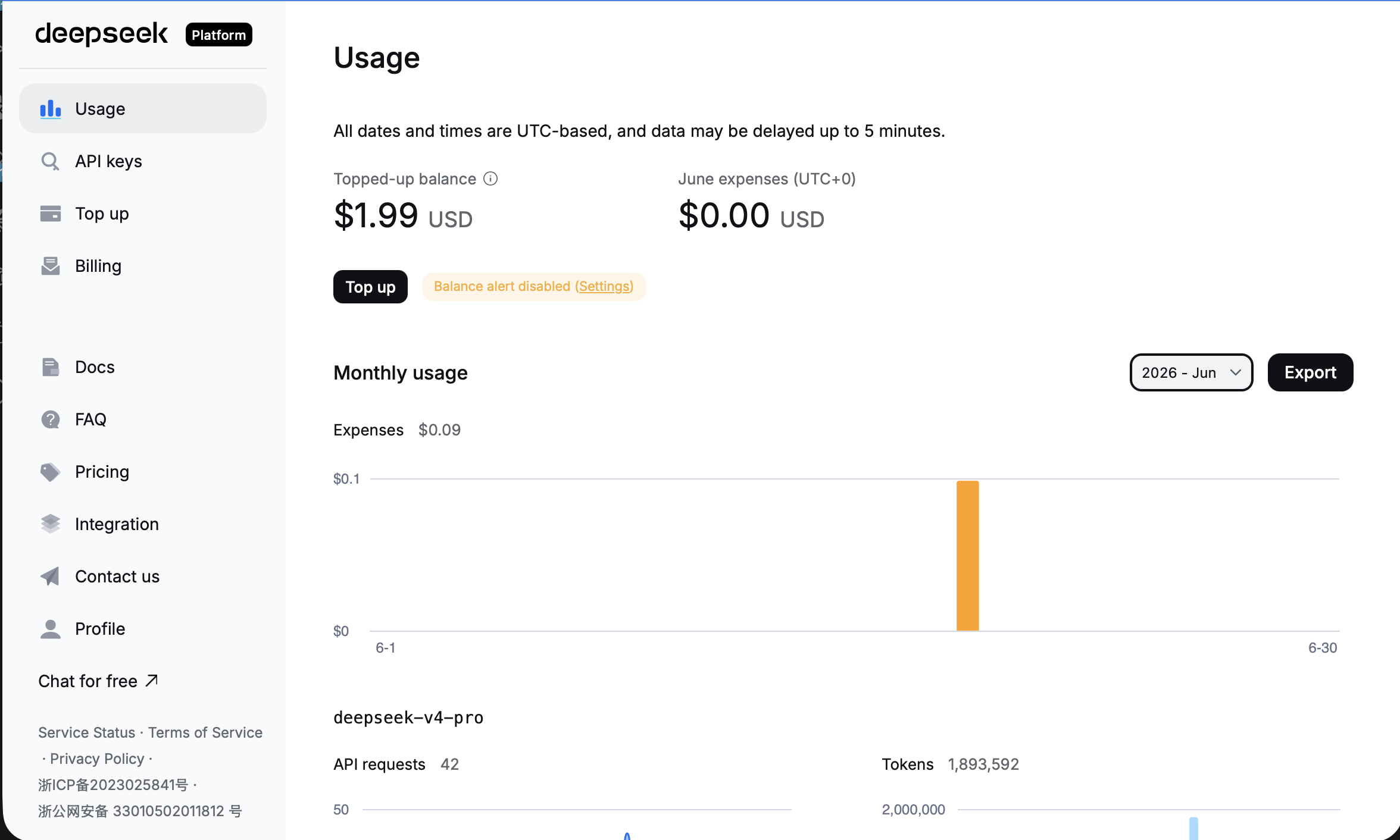This screenshot has width=1400, height=840.
Task: Open the Usage menu item
Action: (x=143, y=108)
